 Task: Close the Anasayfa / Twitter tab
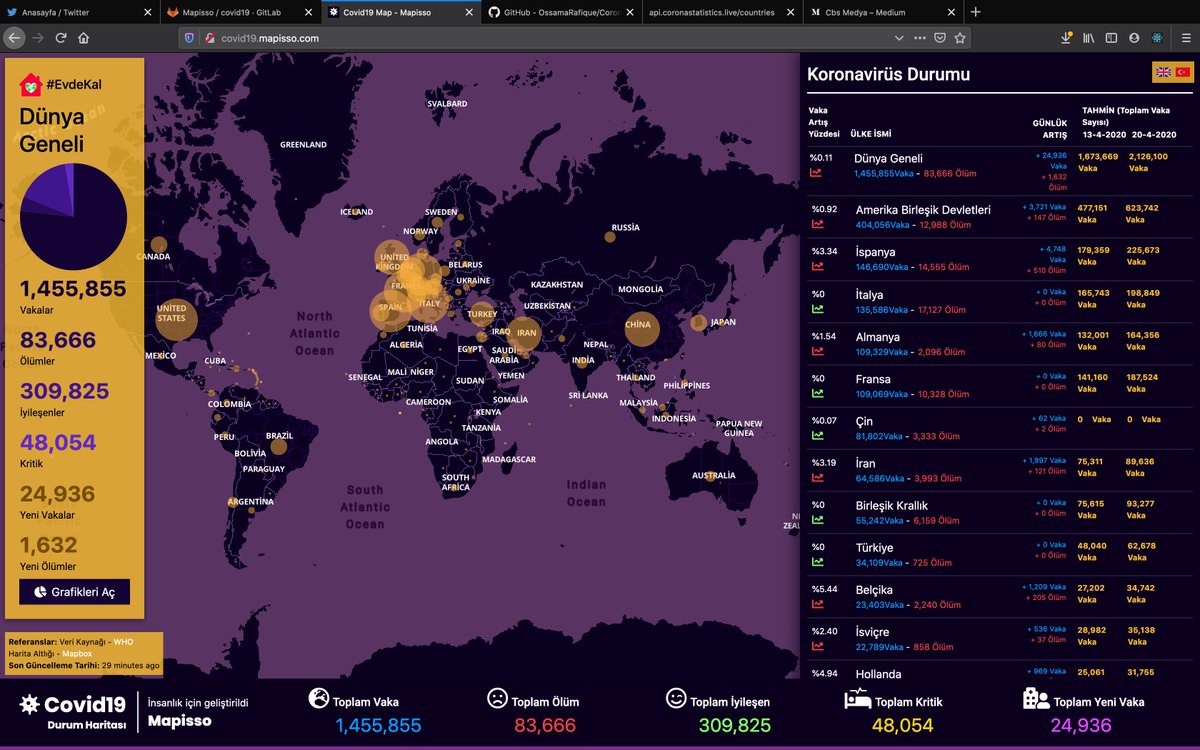(x=148, y=12)
